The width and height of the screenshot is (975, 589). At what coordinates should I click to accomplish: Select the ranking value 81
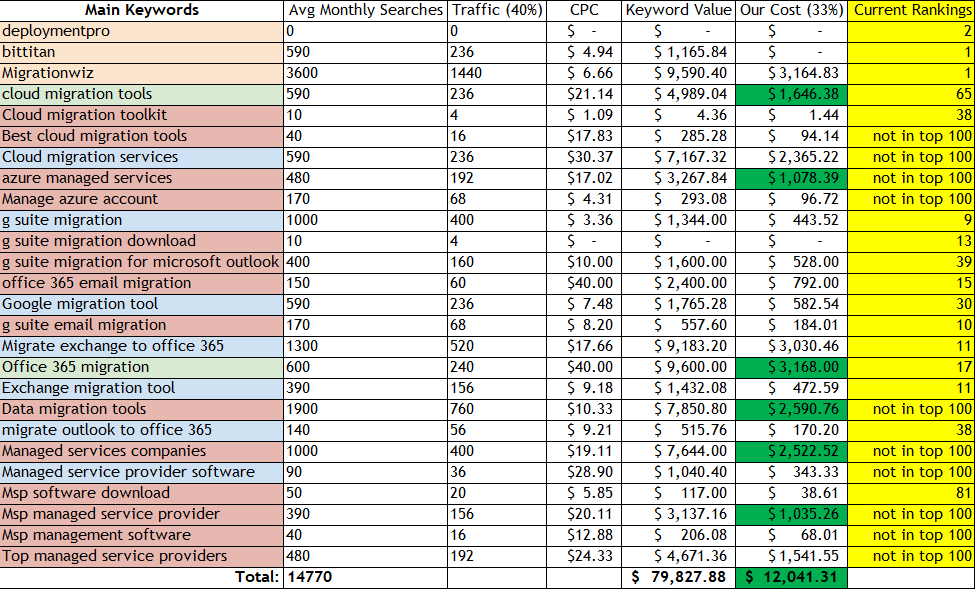[x=911, y=493]
